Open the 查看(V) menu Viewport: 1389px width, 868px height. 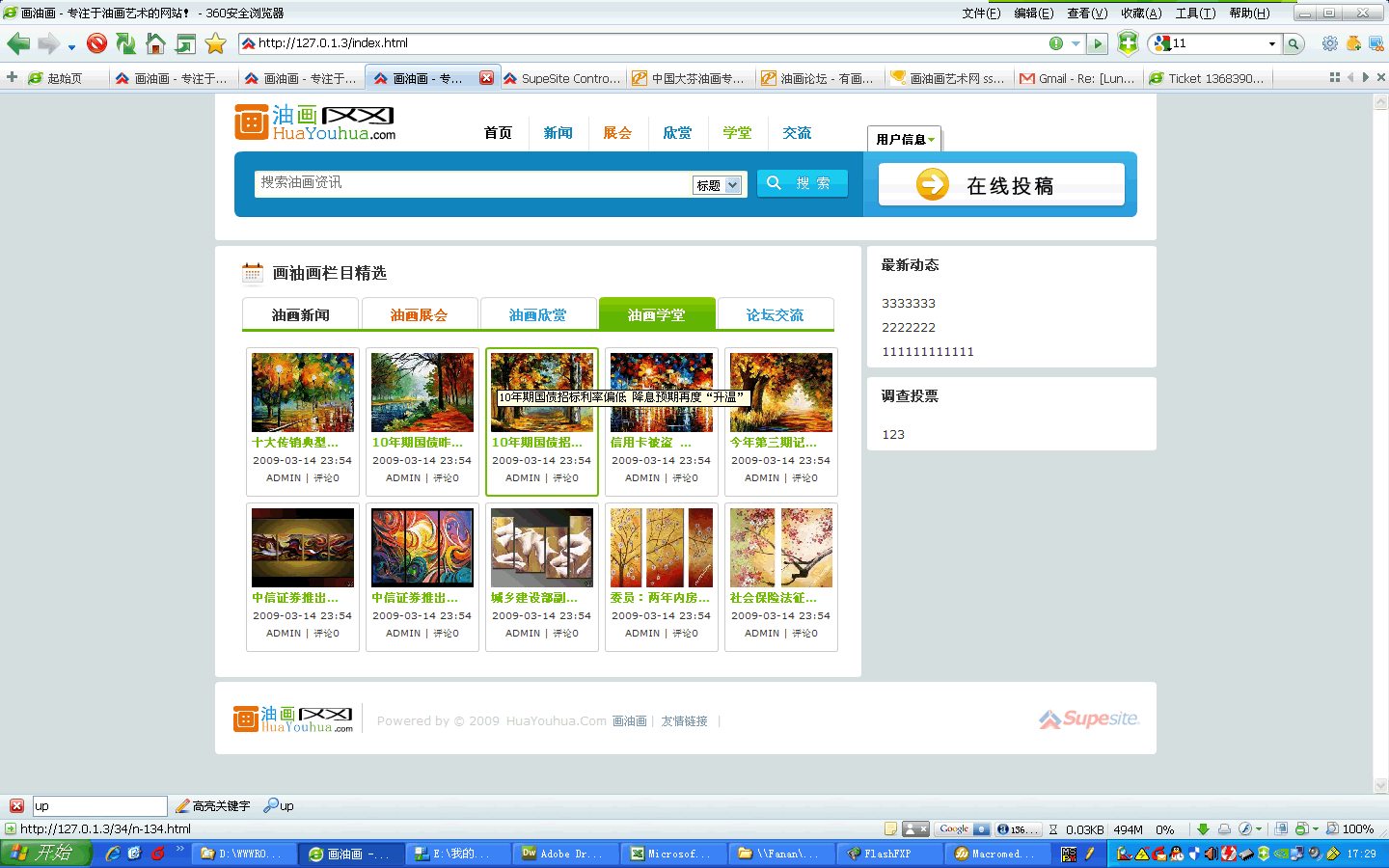click(1087, 14)
